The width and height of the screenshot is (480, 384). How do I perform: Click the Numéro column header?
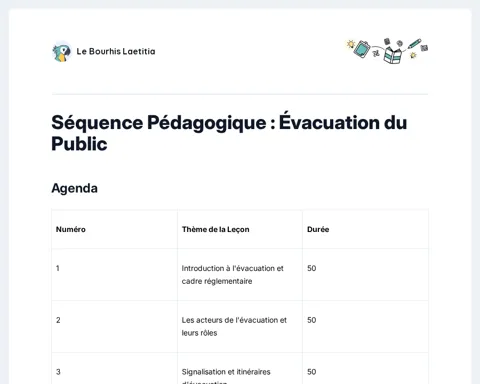[71, 229]
